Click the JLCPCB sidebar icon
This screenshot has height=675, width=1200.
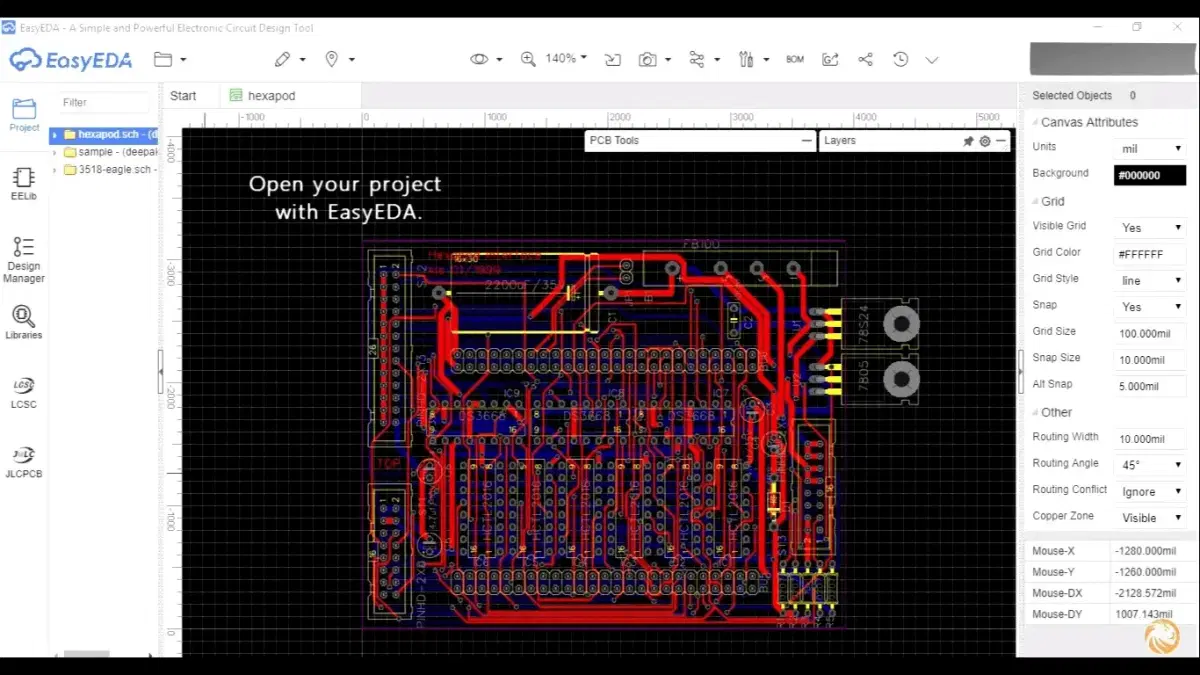click(x=23, y=461)
